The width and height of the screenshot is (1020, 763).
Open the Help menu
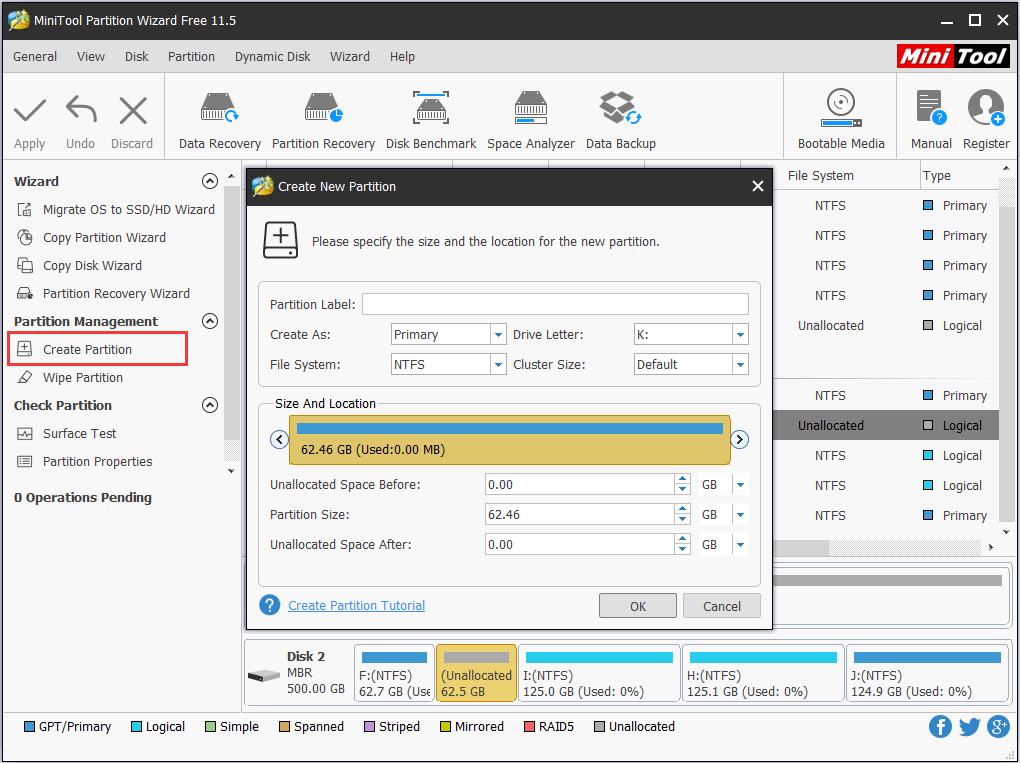[x=402, y=57]
